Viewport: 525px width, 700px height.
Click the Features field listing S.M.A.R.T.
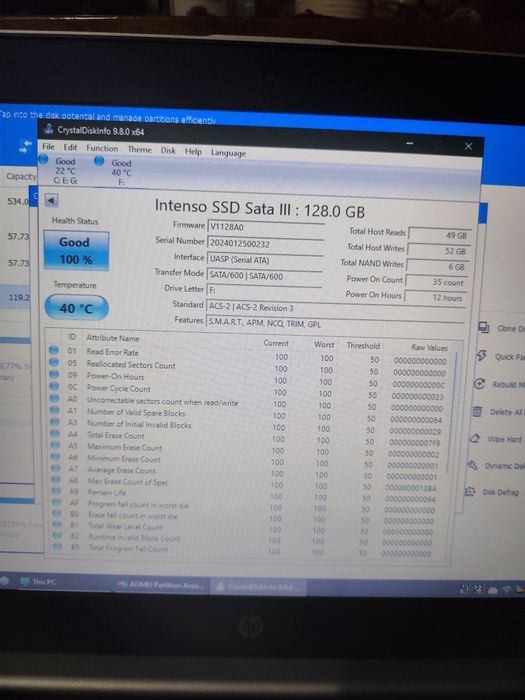point(335,324)
